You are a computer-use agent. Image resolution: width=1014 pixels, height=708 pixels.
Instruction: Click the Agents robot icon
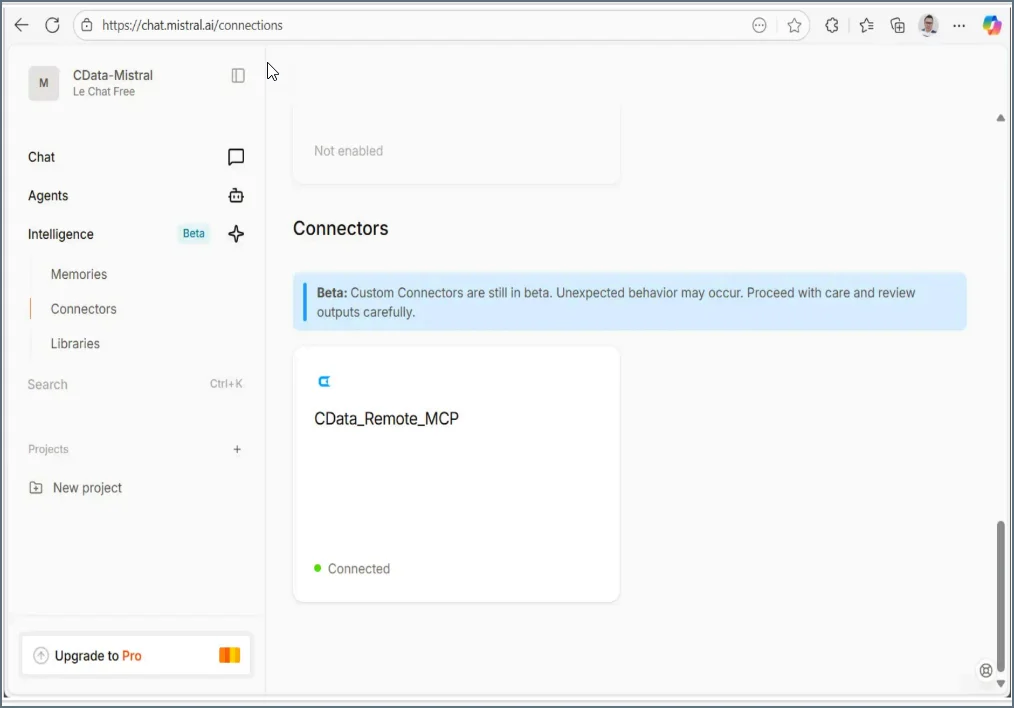click(236, 195)
